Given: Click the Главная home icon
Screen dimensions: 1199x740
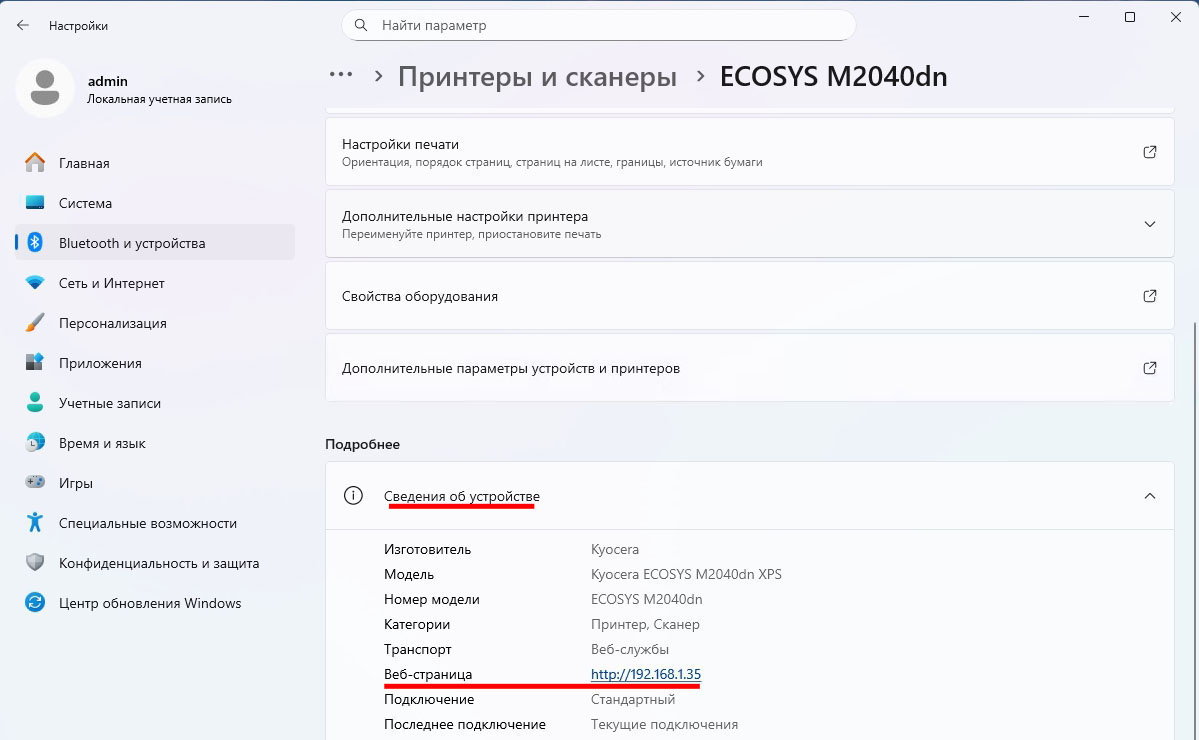Looking at the screenshot, I should (35, 163).
